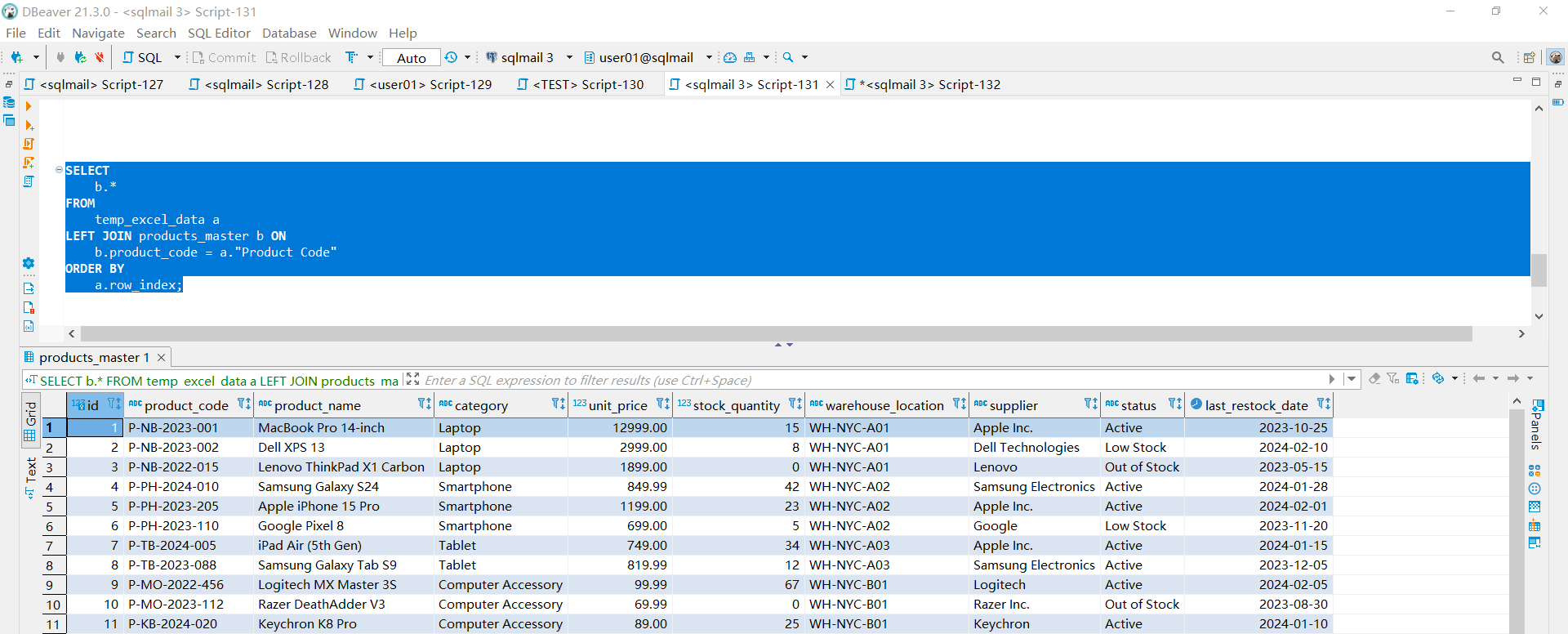
Task: Open the refresh options dropdown arrow
Action: coord(1454,378)
